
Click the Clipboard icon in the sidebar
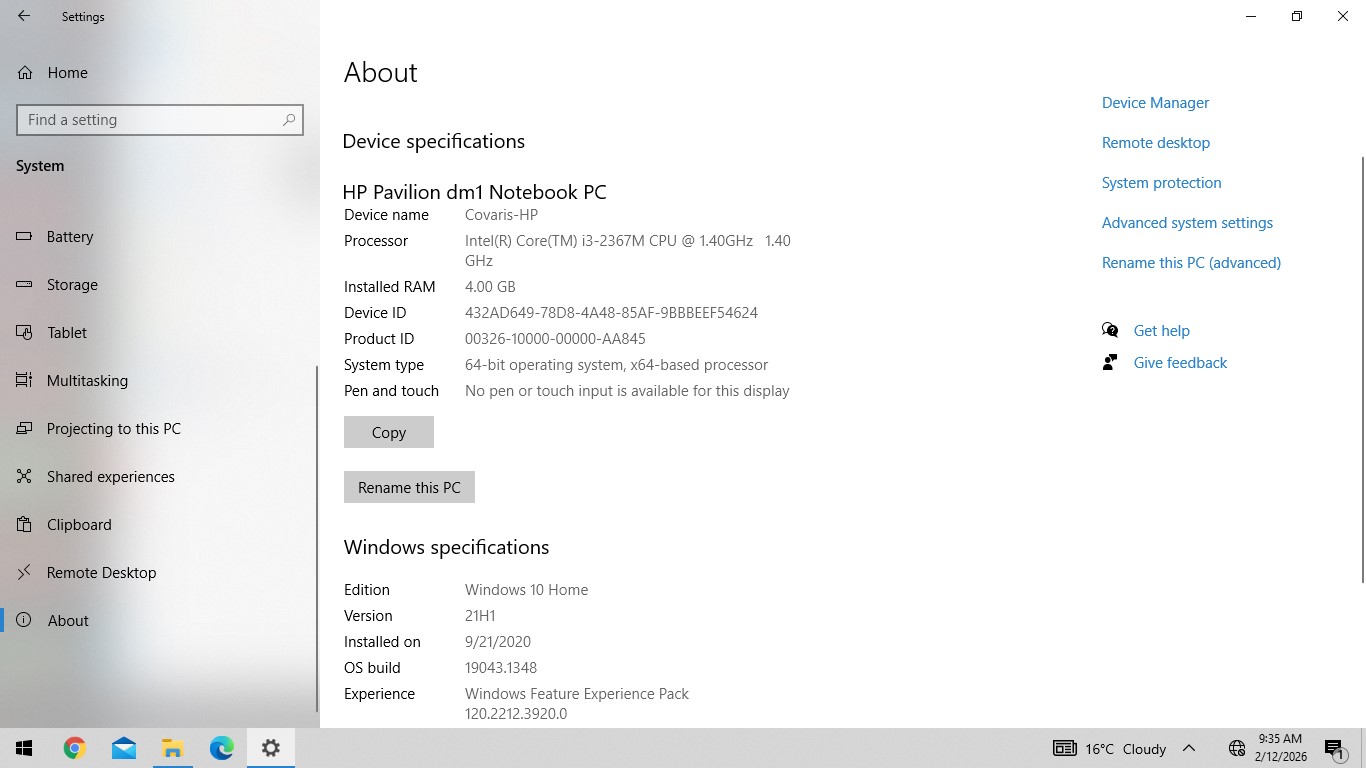25,525
